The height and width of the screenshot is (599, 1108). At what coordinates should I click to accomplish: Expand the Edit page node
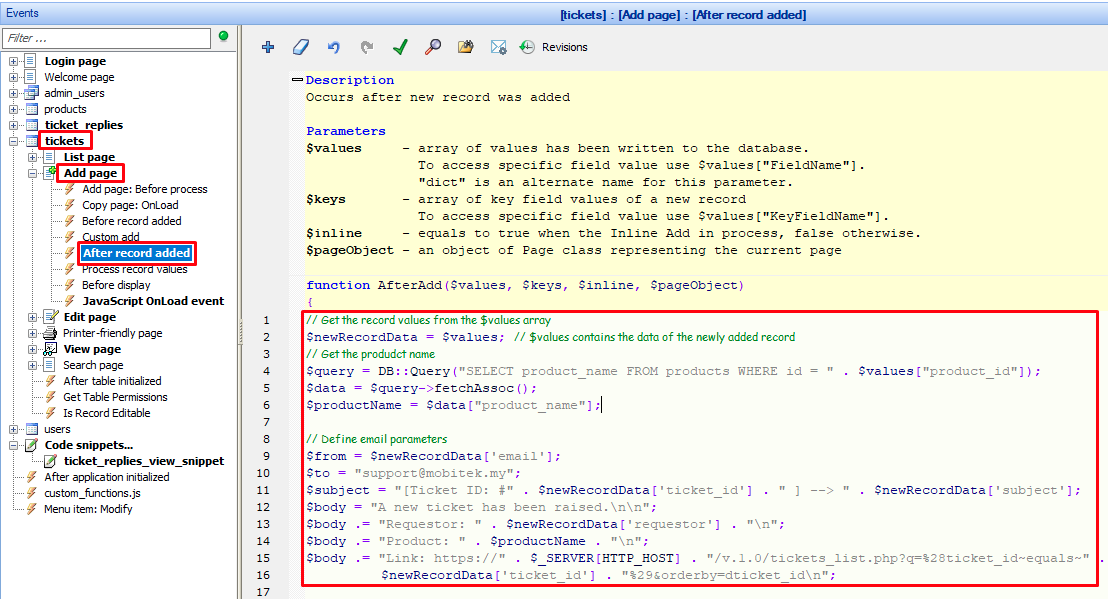pos(33,317)
